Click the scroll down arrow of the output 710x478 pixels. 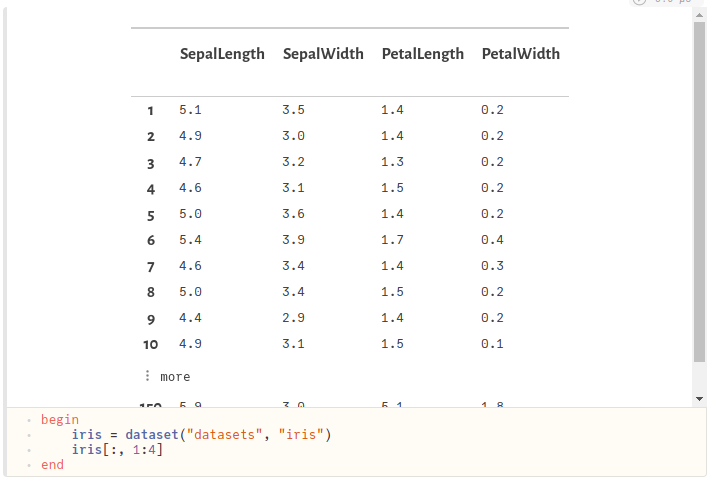click(x=699, y=399)
